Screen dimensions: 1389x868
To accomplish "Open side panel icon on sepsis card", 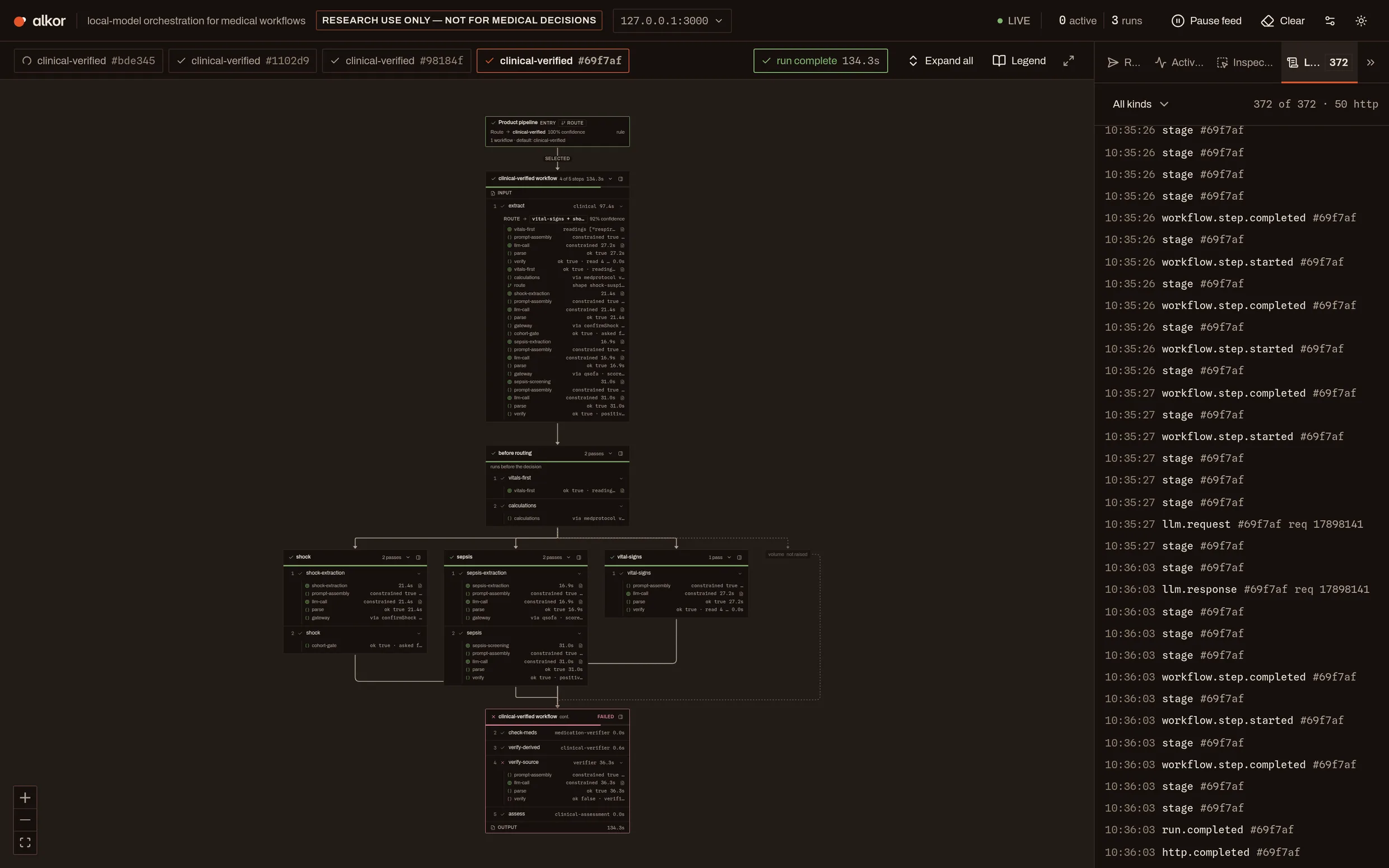I will coord(579,557).
